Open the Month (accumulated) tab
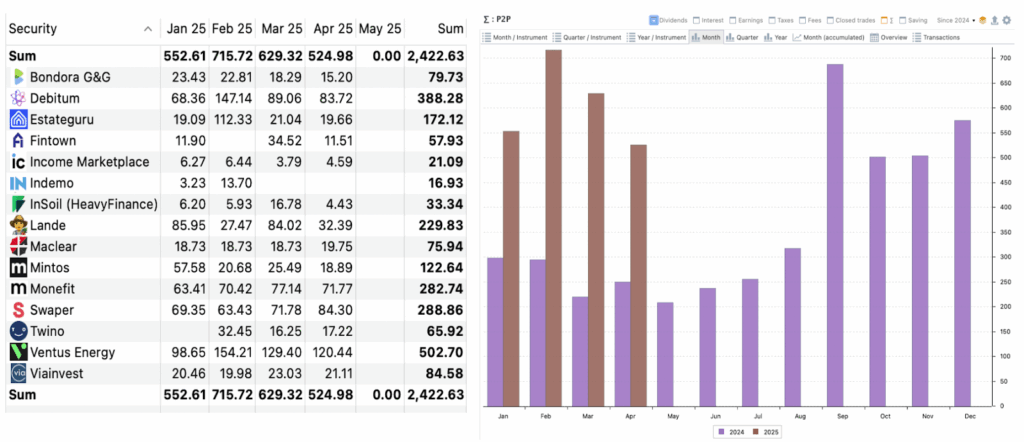Image resolution: width=1024 pixels, height=442 pixels. [829, 37]
